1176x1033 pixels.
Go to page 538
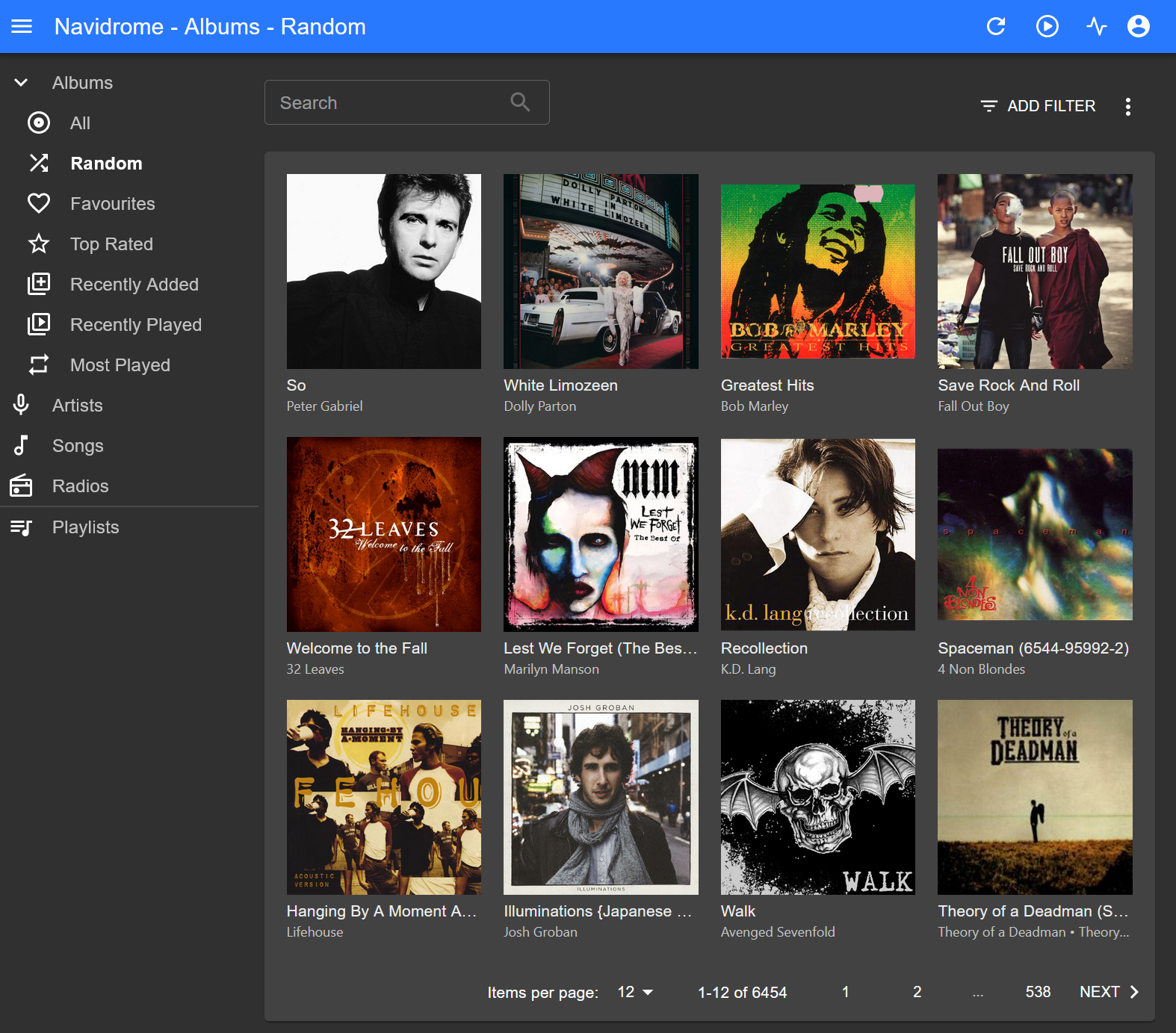click(x=1038, y=992)
